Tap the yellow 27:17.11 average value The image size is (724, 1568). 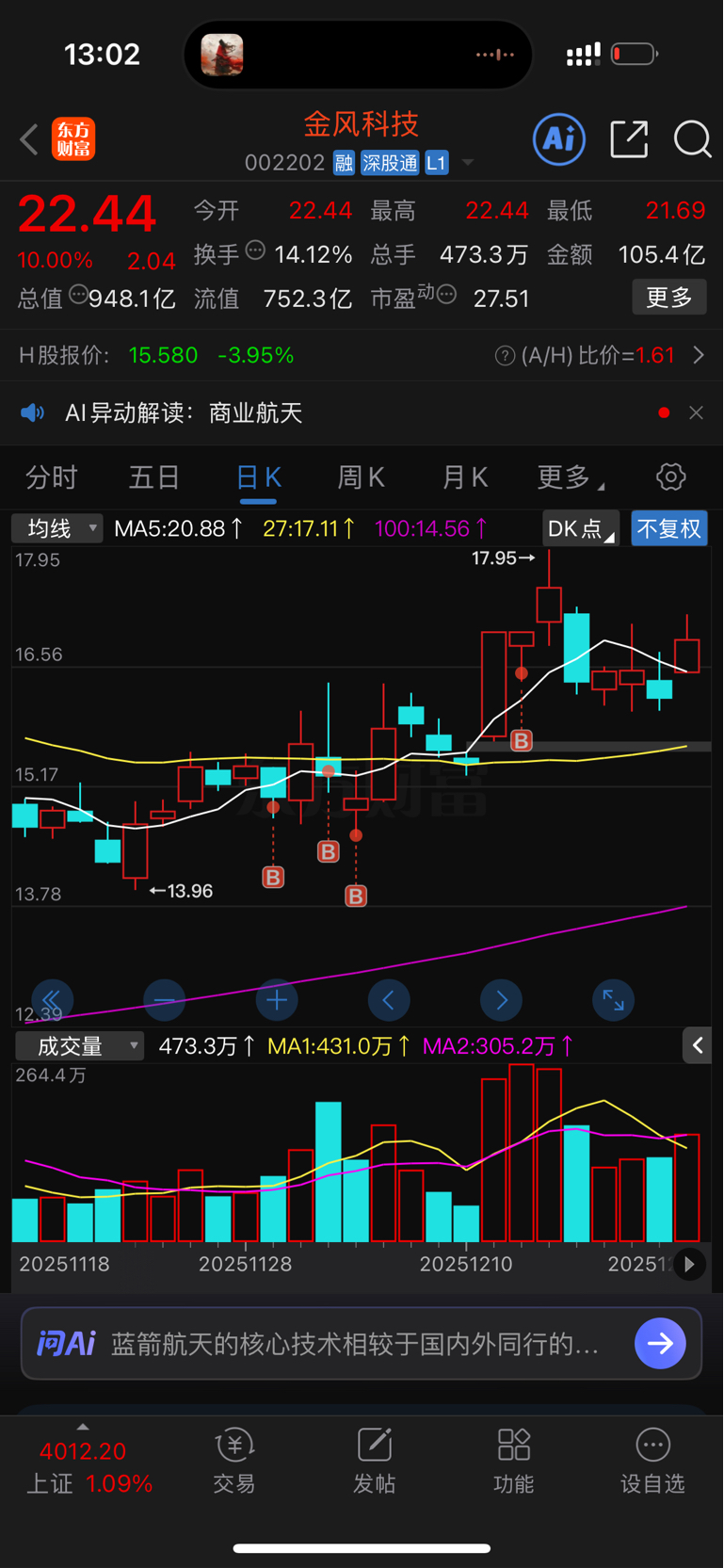(309, 528)
